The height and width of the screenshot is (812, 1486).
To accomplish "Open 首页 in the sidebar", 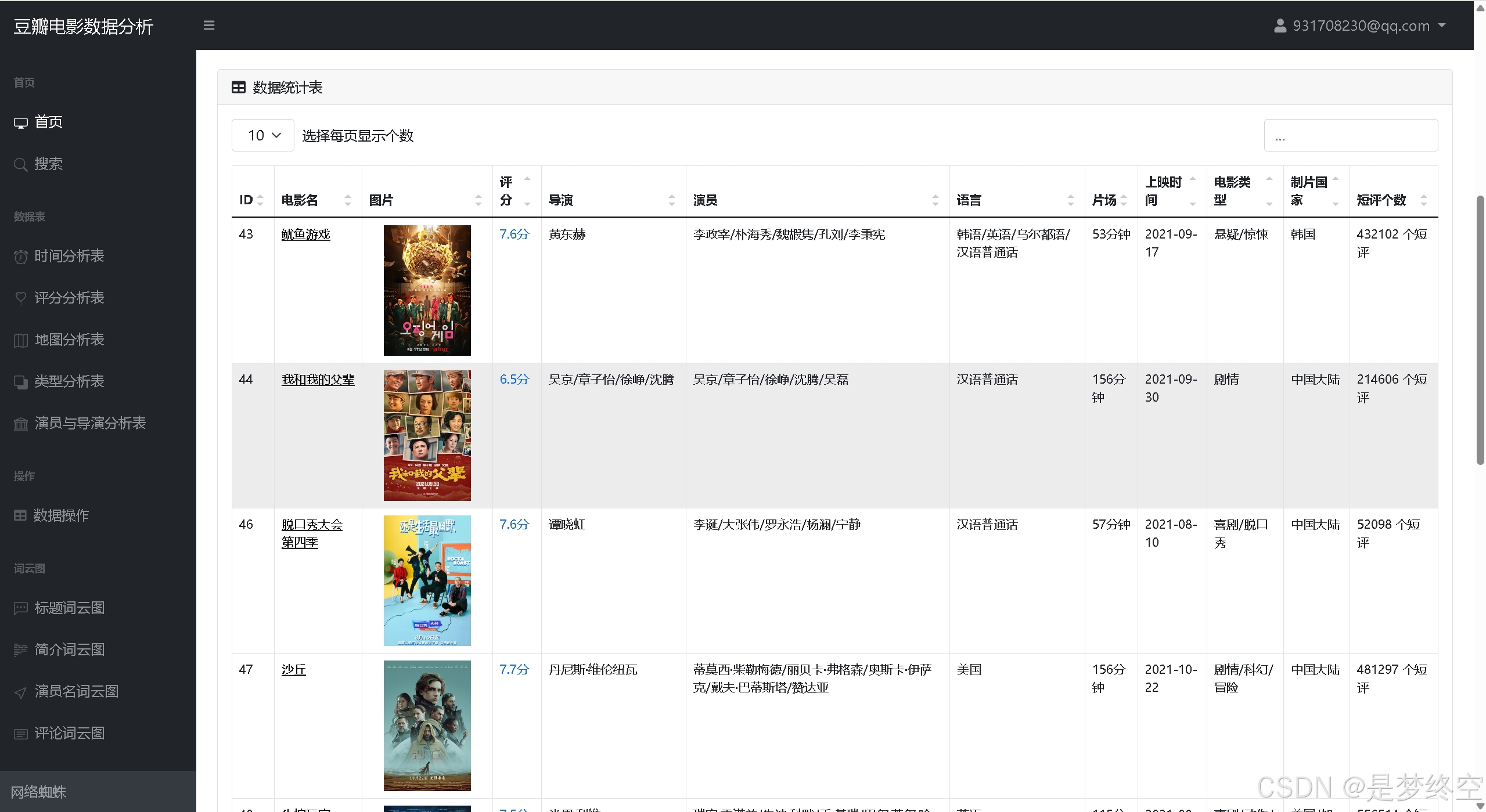I will [x=48, y=122].
